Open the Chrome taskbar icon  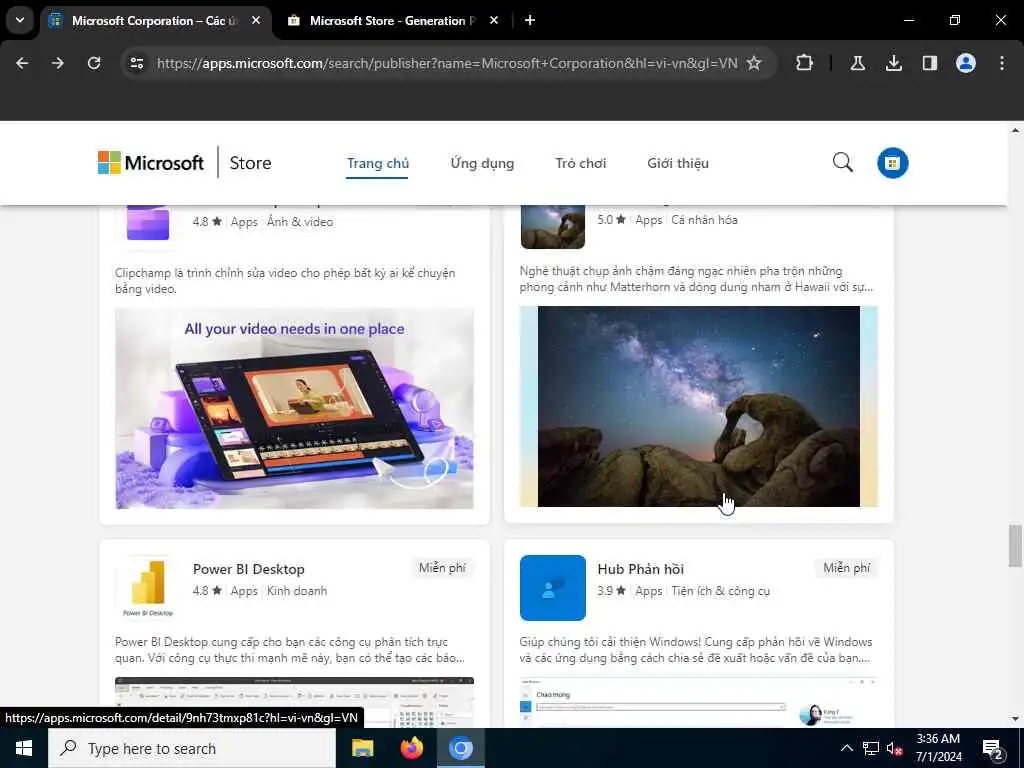point(460,748)
